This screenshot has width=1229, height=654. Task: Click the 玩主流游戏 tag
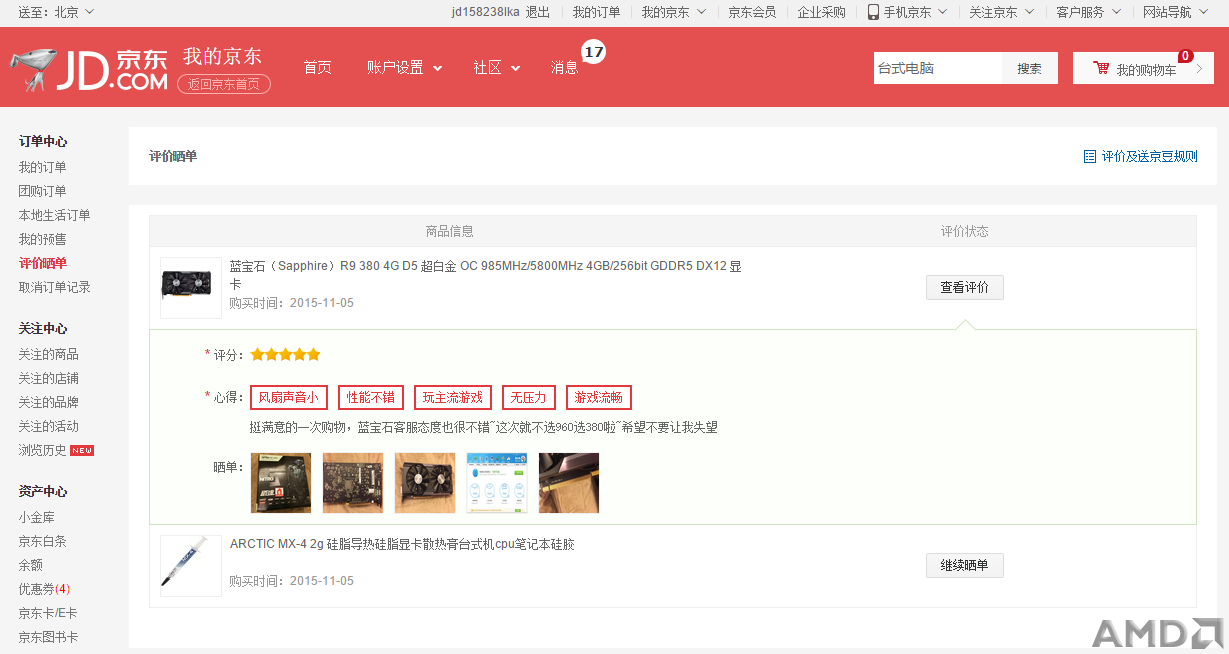[452, 397]
